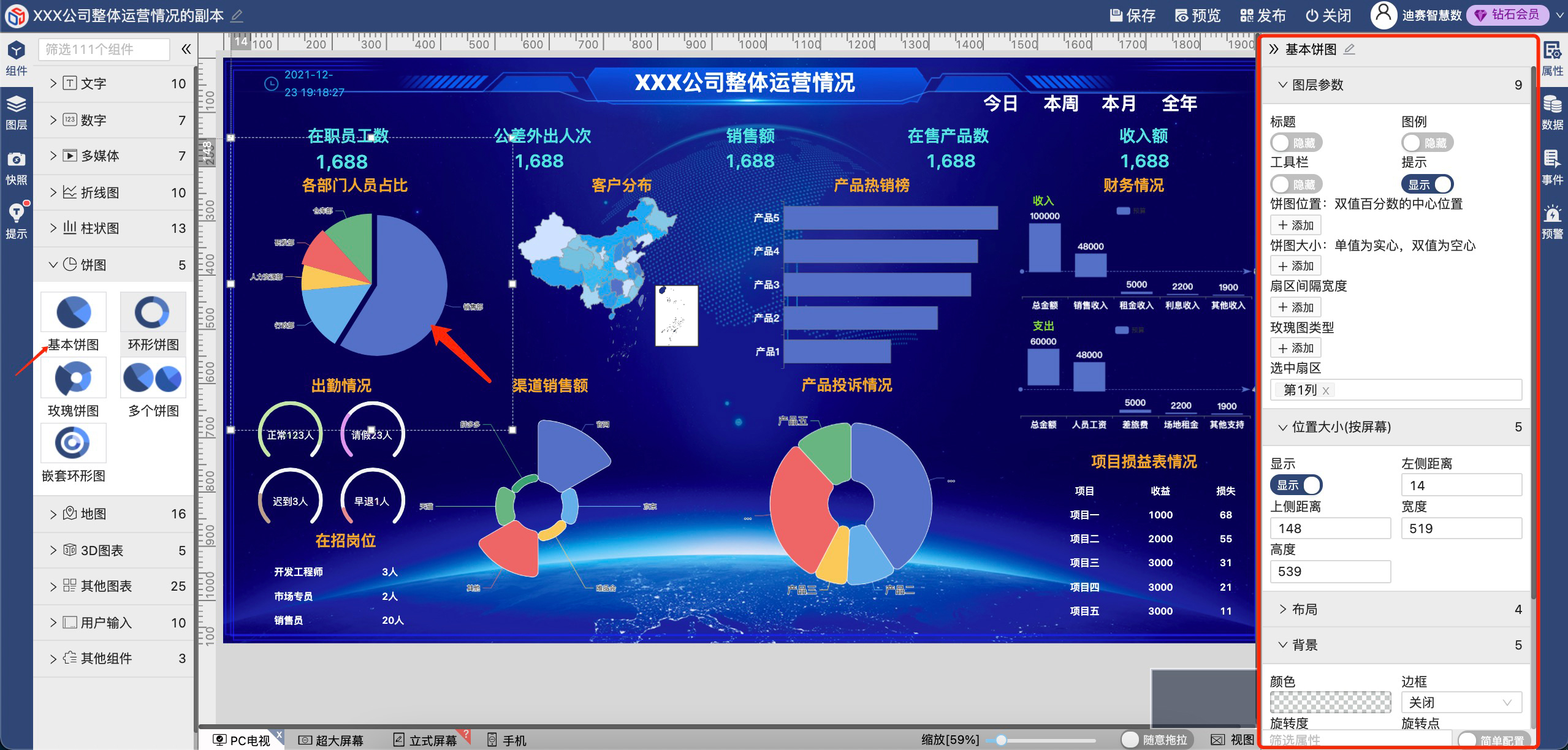
Task: Toggle the 显示 switch under 位置大小
Action: click(1296, 485)
